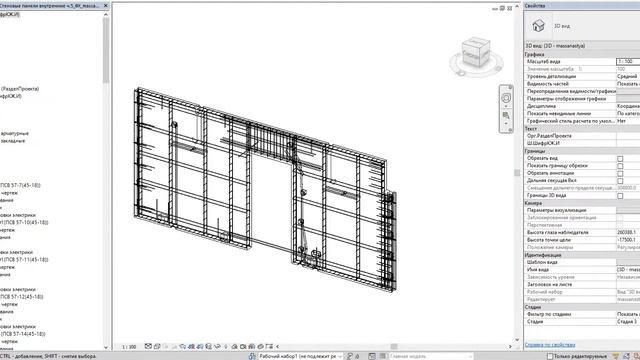Collapse the 'Границы' properties section
This screenshot has height=360, width=640.
point(582,151)
